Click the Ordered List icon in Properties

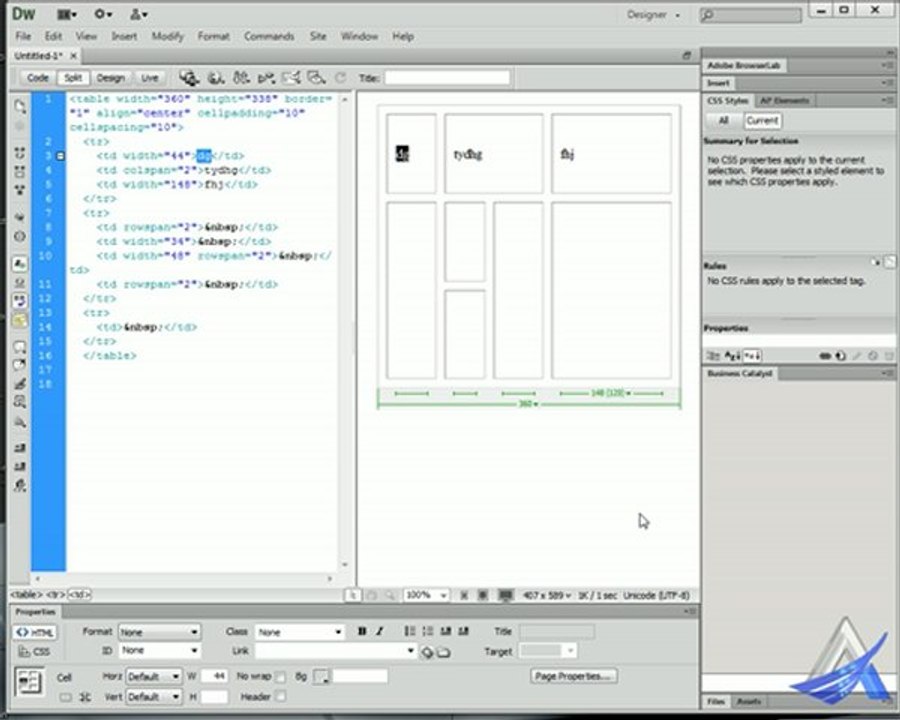pyautogui.click(x=428, y=631)
